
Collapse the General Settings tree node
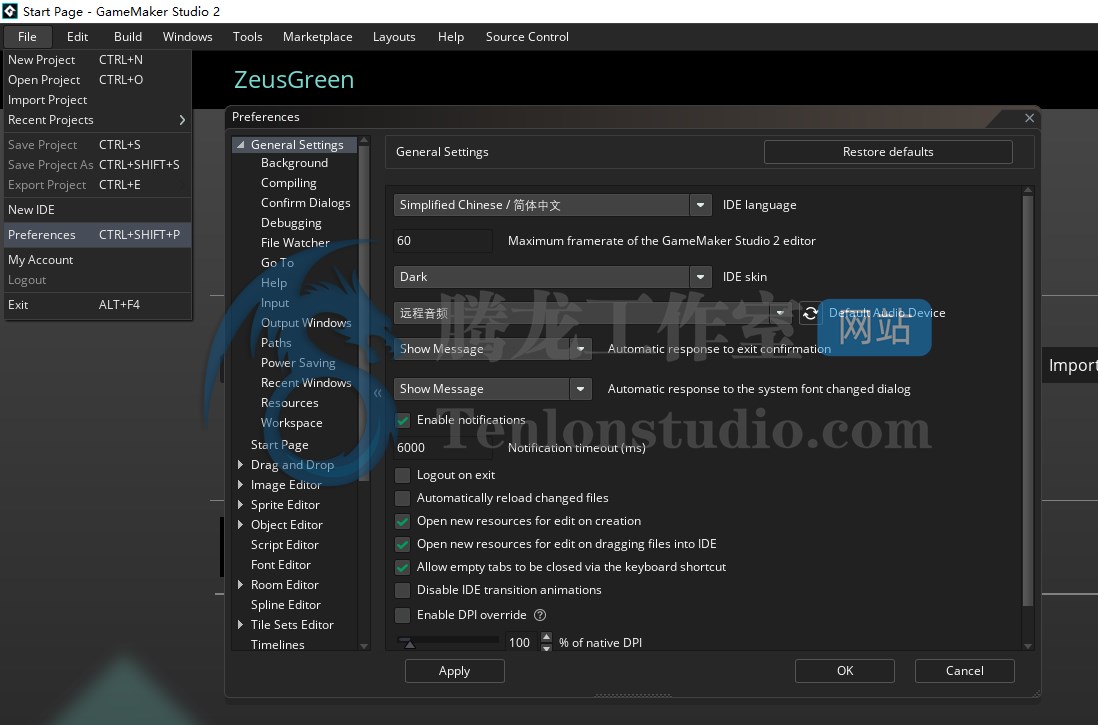[x=240, y=145]
